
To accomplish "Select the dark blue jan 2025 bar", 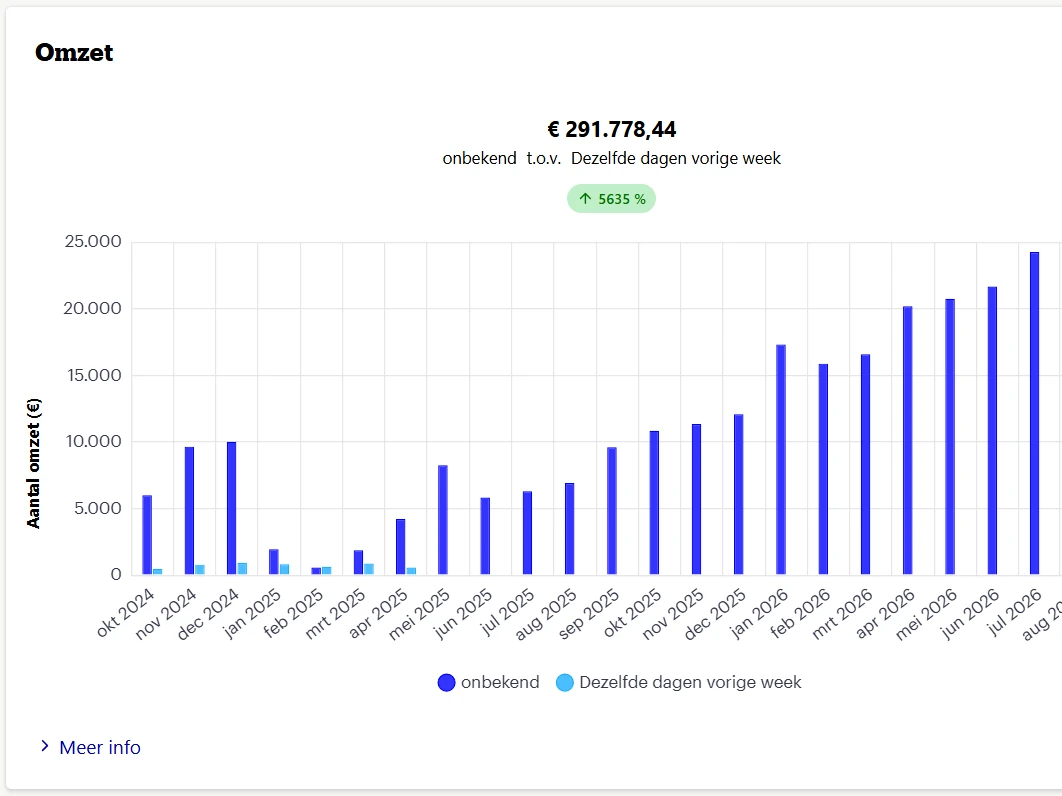I will (x=274, y=562).
